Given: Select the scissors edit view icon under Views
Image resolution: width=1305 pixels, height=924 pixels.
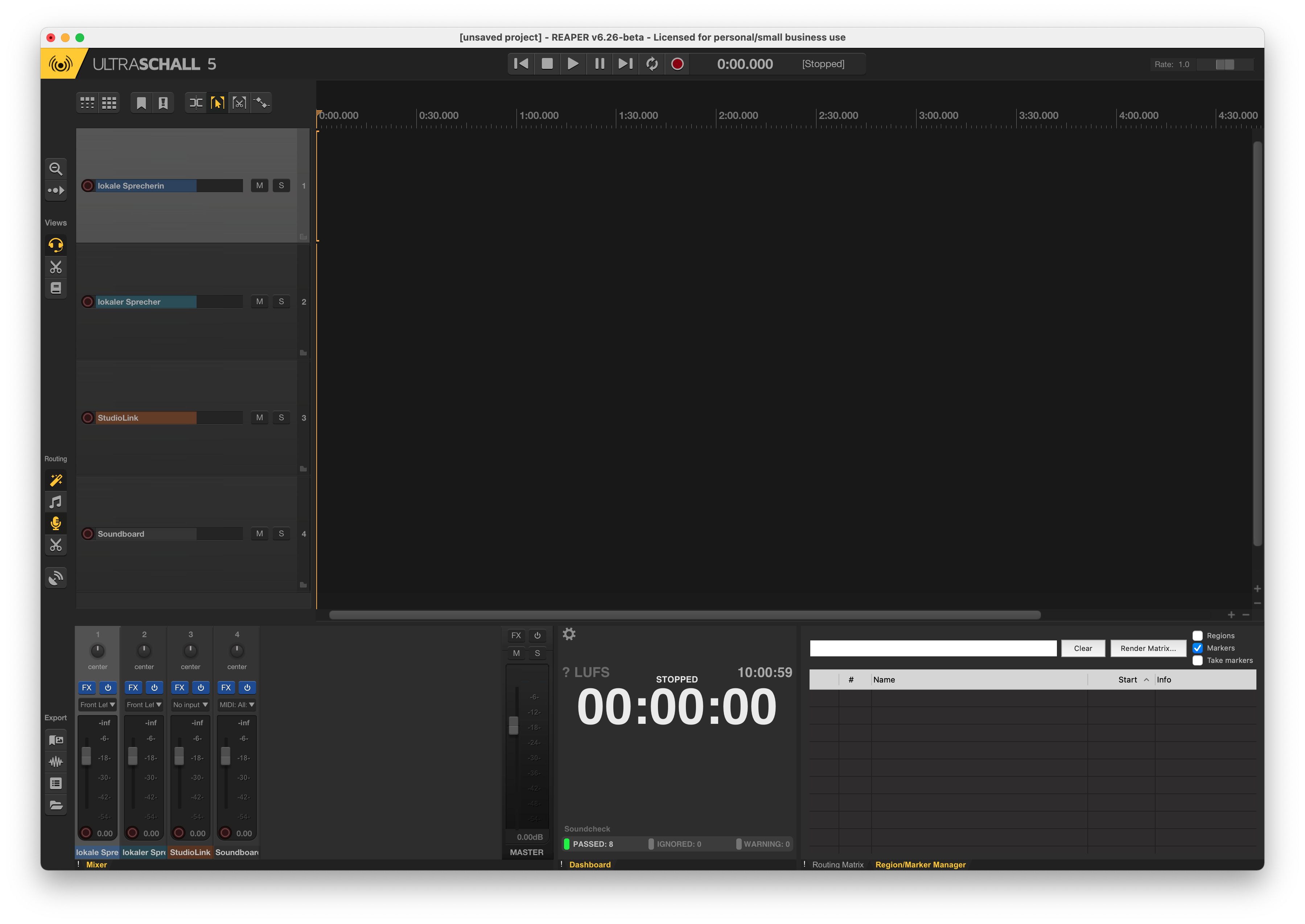Looking at the screenshot, I should (56, 267).
